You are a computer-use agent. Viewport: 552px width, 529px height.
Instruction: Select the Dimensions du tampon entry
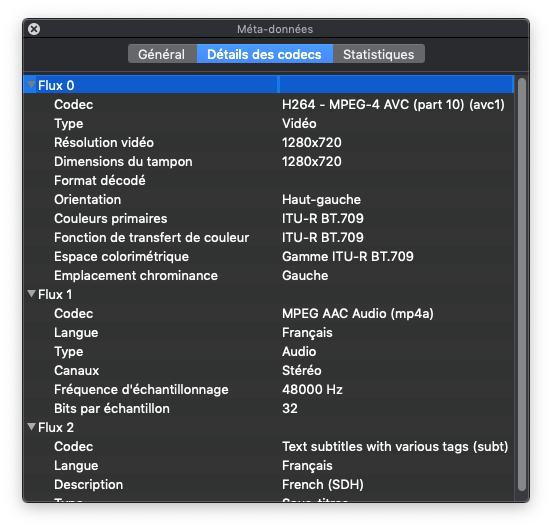(269, 162)
